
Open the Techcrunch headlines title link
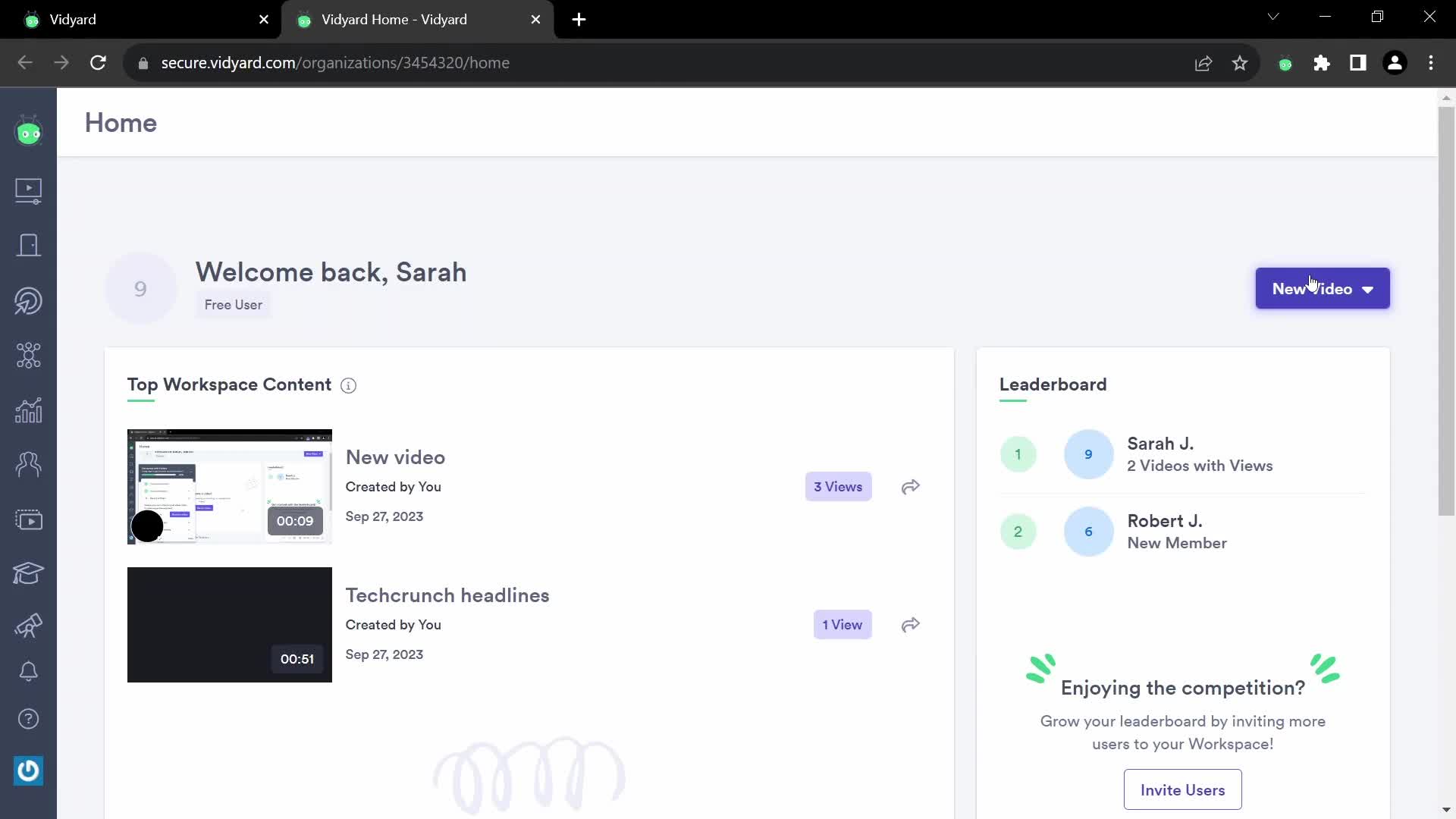click(x=447, y=595)
